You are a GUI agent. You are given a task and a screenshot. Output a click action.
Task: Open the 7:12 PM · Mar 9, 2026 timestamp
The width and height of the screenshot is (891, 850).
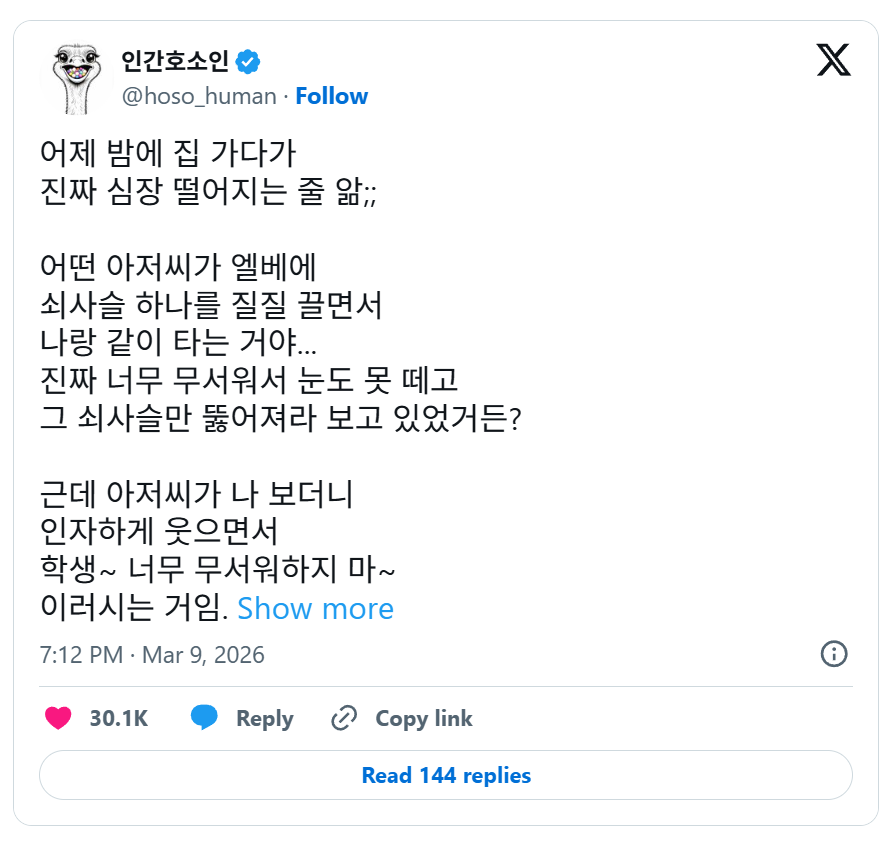coord(152,655)
